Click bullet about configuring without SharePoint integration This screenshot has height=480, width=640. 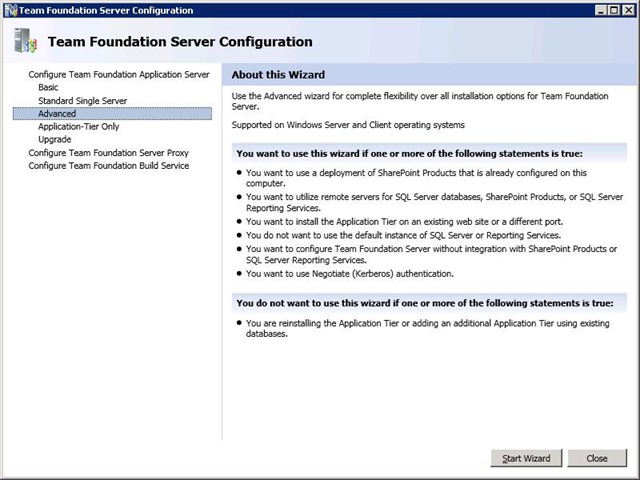[431, 254]
